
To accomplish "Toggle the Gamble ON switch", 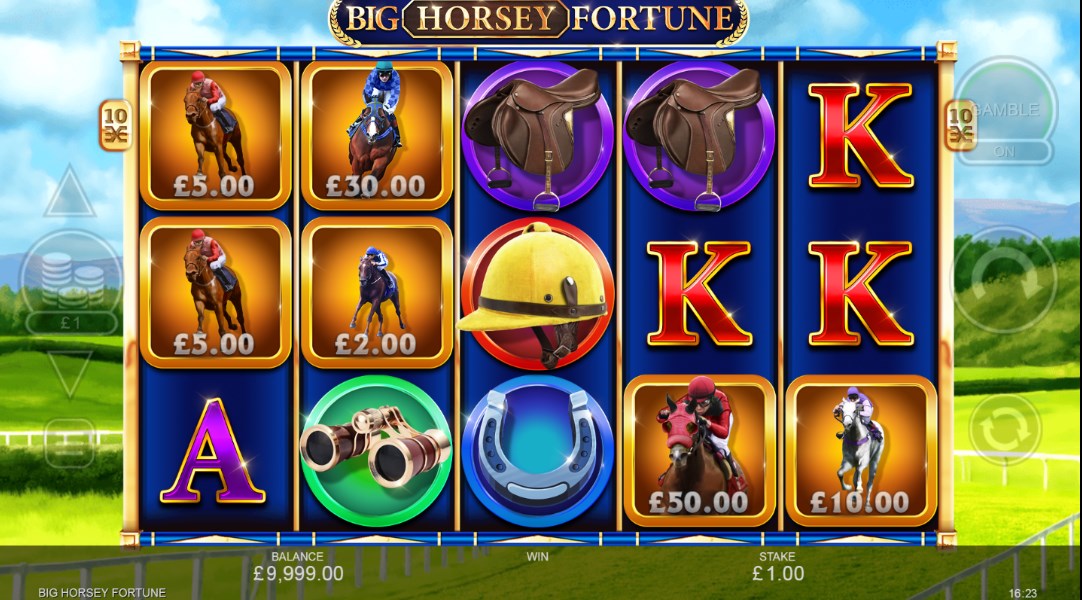I will click(1005, 151).
